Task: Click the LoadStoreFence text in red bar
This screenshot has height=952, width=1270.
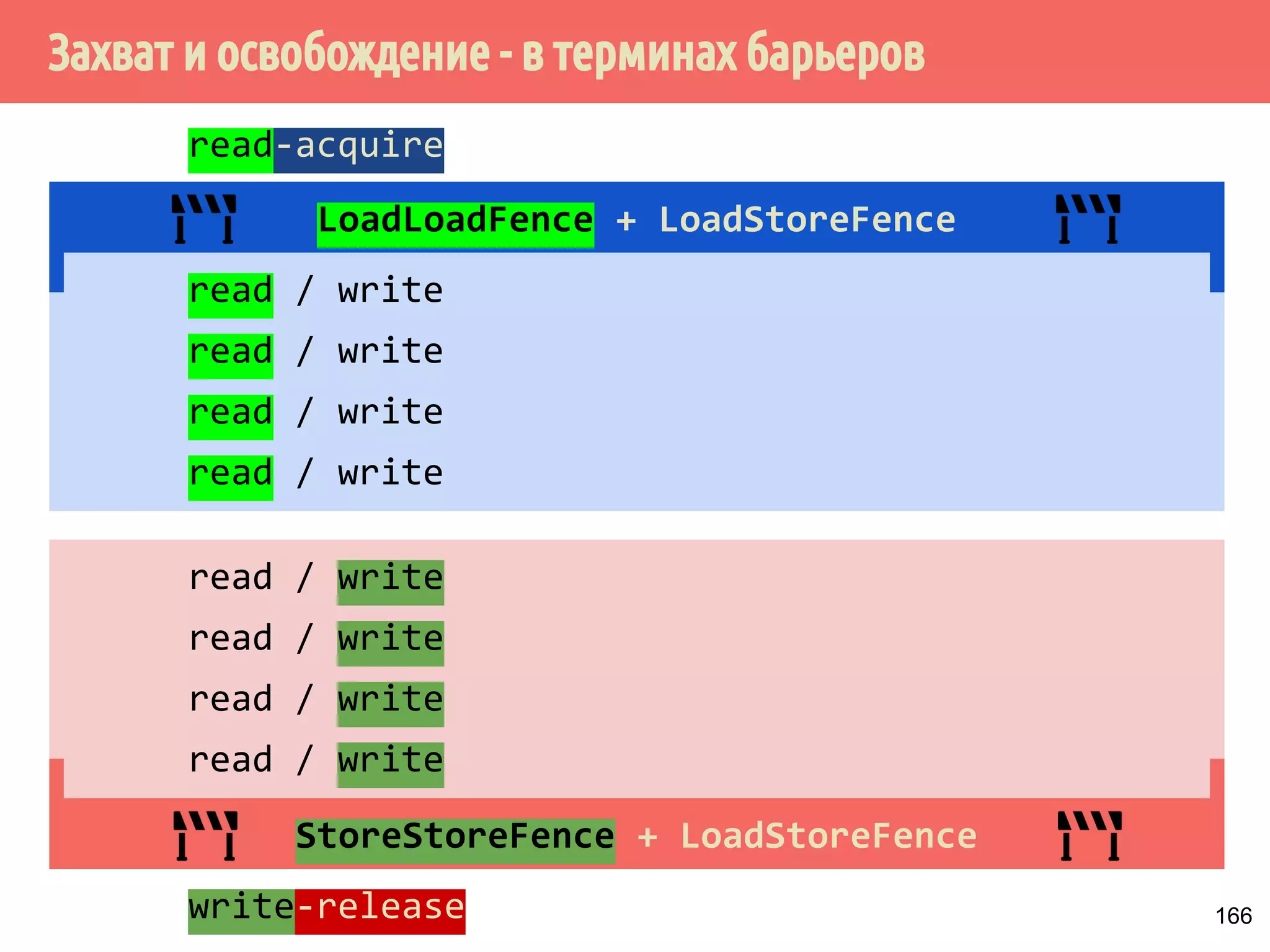Action: tap(828, 836)
